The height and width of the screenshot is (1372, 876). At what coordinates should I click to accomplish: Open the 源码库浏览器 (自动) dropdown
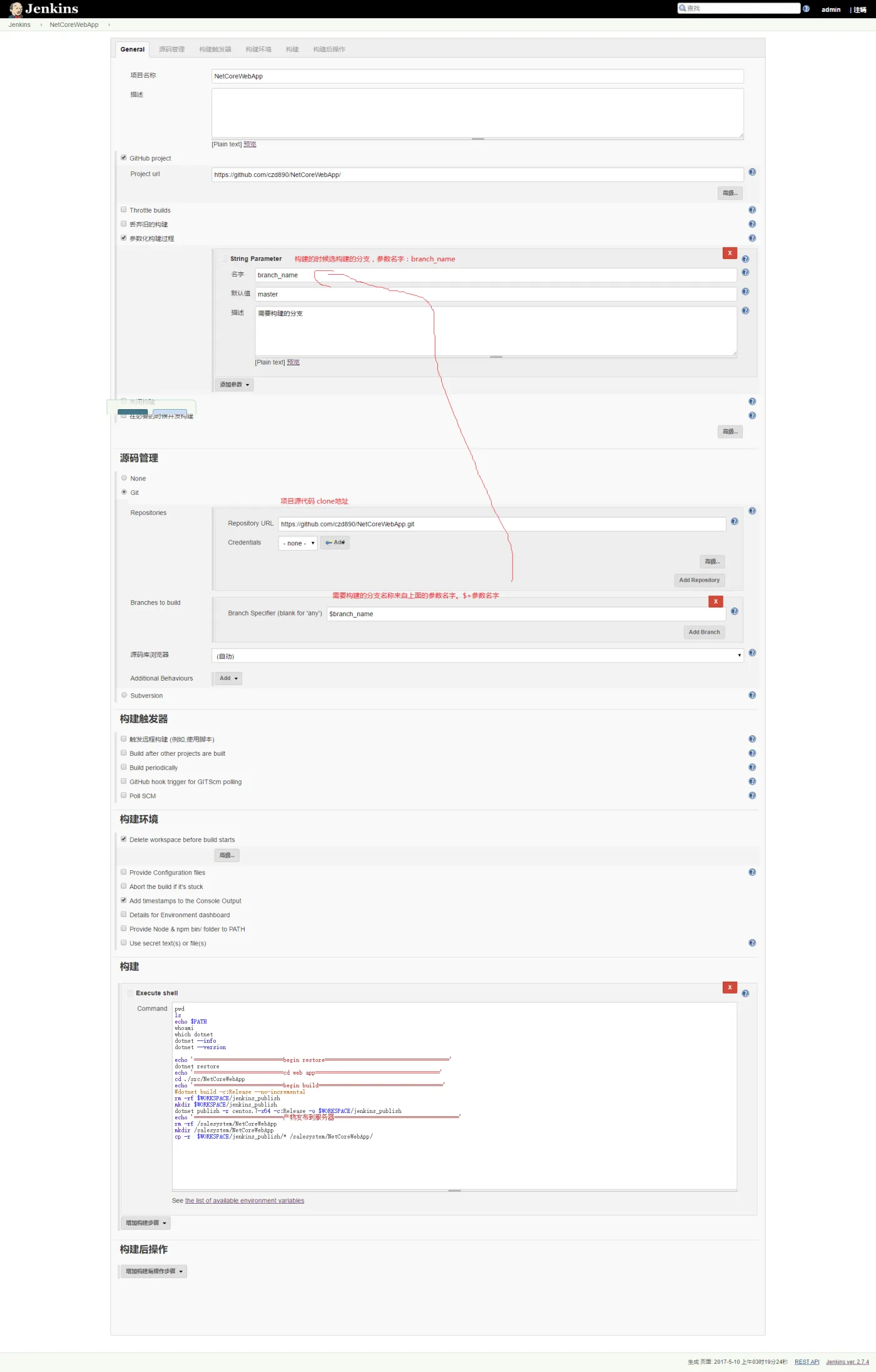click(477, 656)
